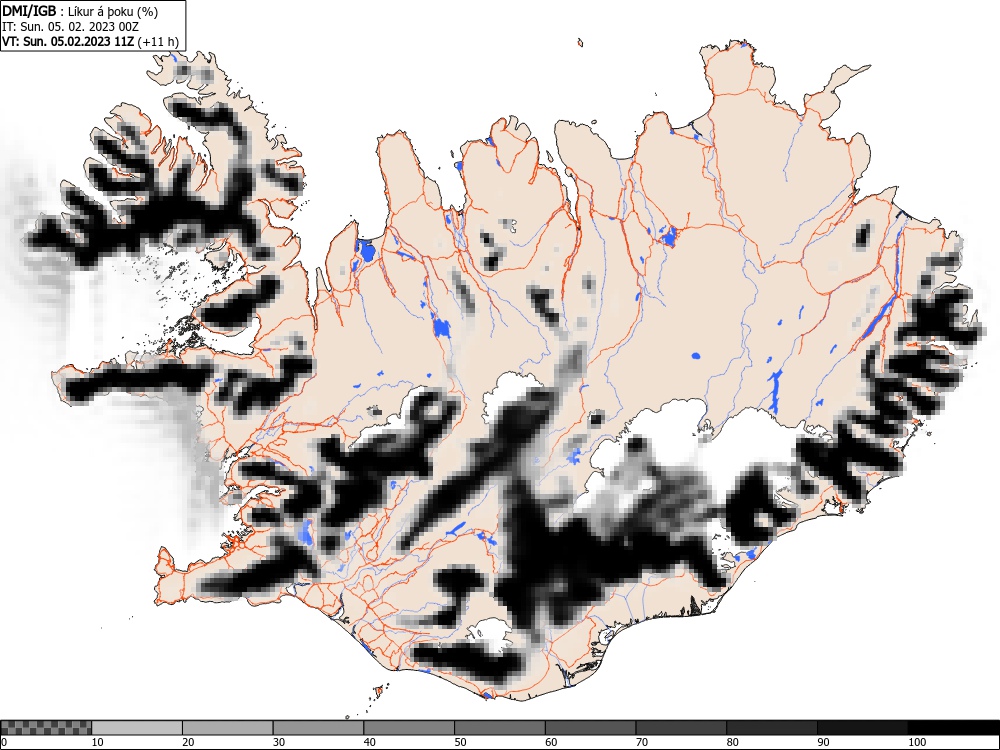Select the lightest gray 10–20 legend swatch
Screen dimensions: 1000x750
point(137,728)
